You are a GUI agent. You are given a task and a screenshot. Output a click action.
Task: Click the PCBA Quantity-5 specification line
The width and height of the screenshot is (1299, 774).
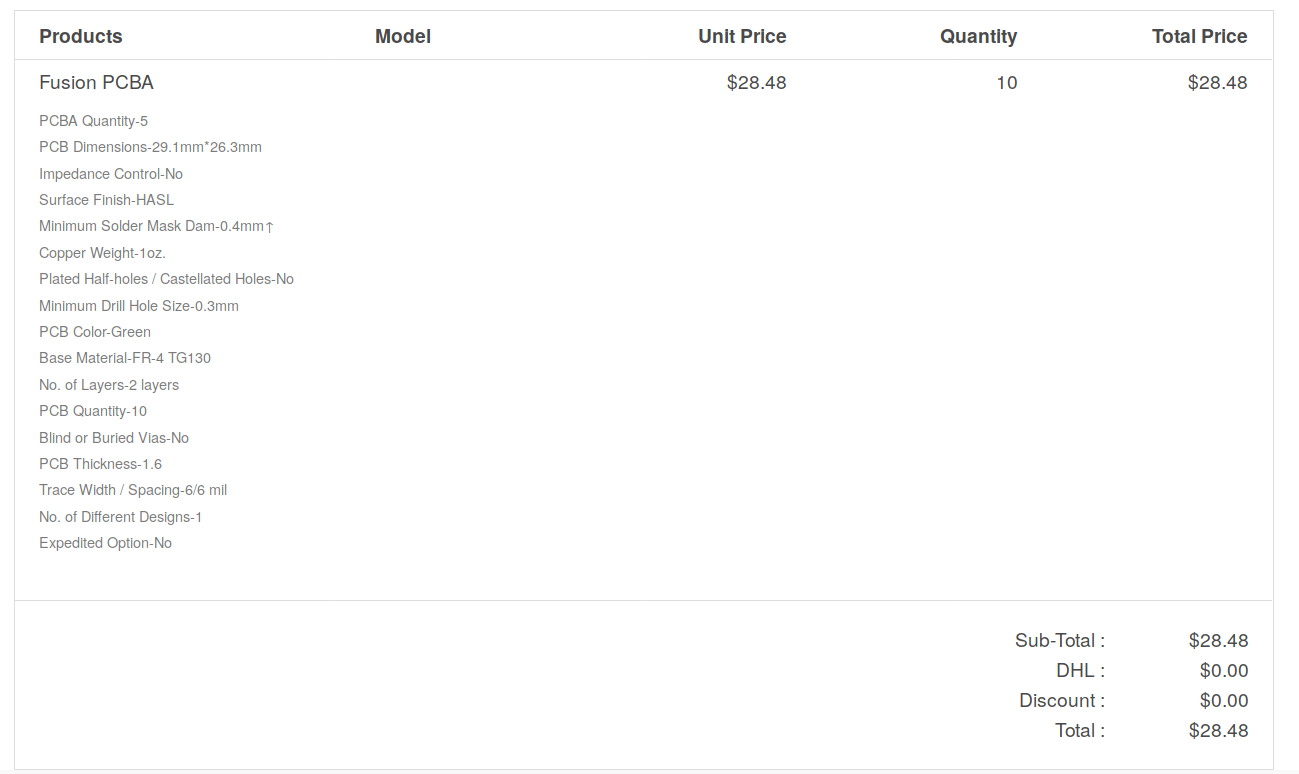pyautogui.click(x=94, y=121)
